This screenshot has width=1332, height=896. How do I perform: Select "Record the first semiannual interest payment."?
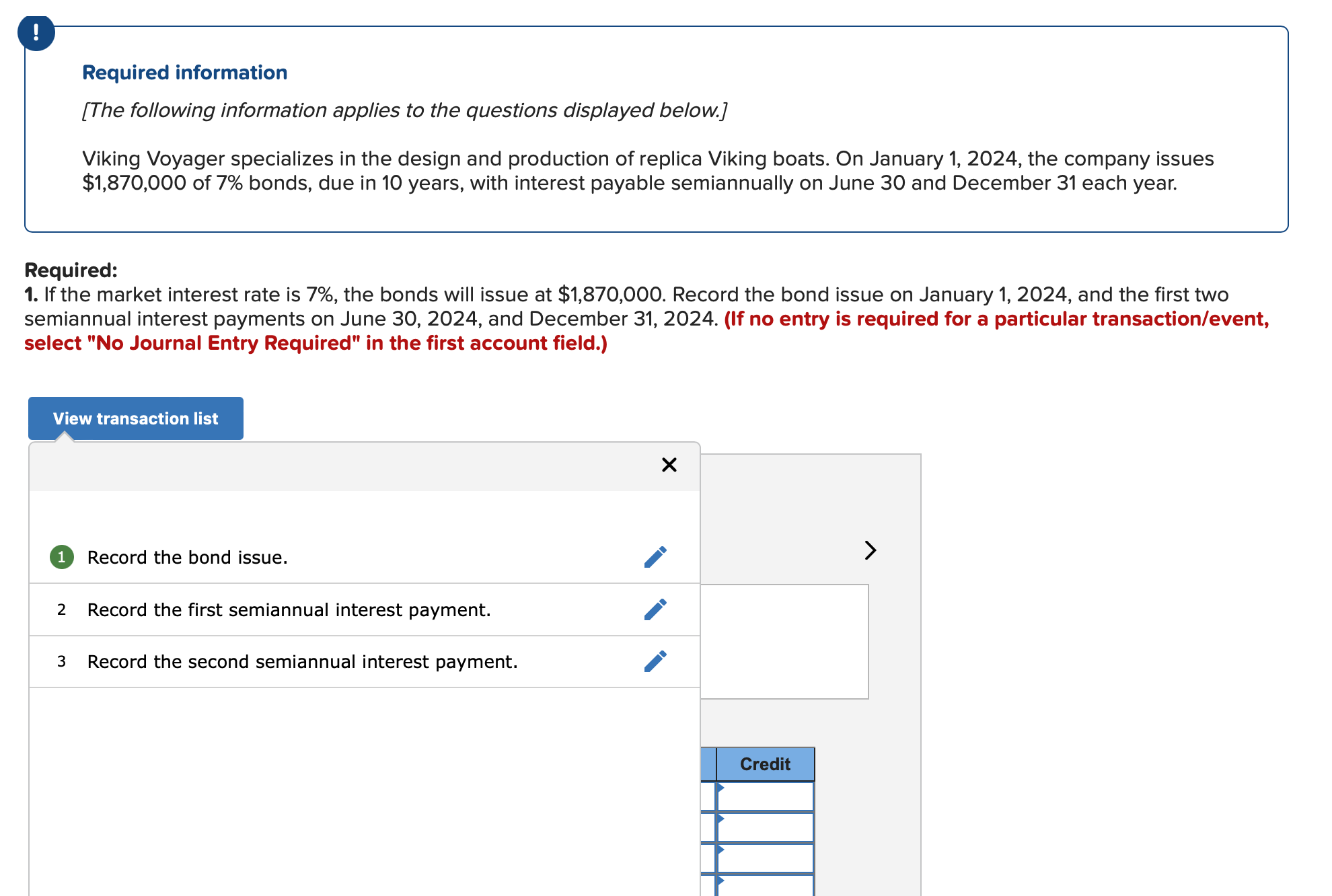coord(289,610)
